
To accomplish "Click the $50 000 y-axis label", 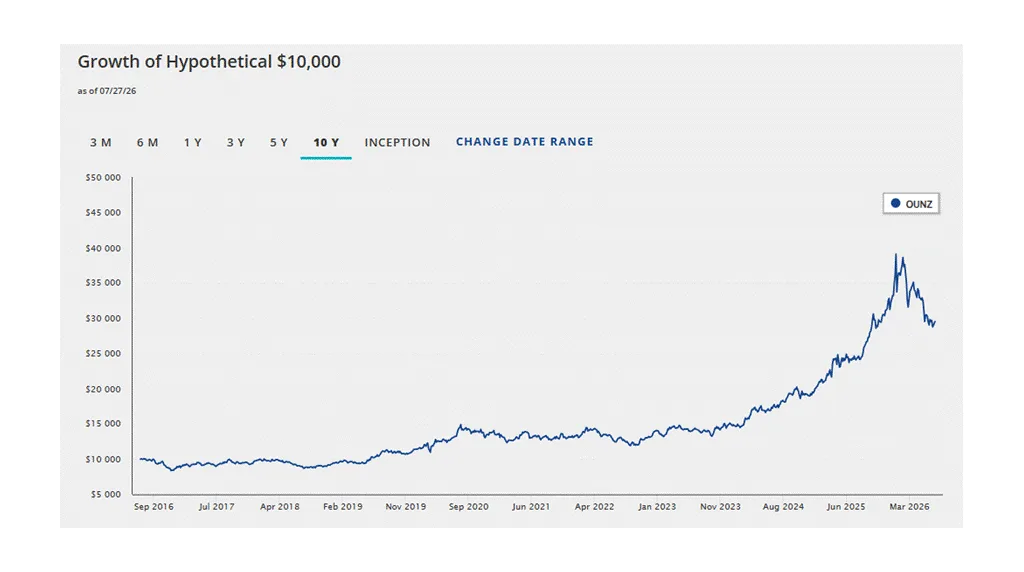I will click(x=103, y=178).
